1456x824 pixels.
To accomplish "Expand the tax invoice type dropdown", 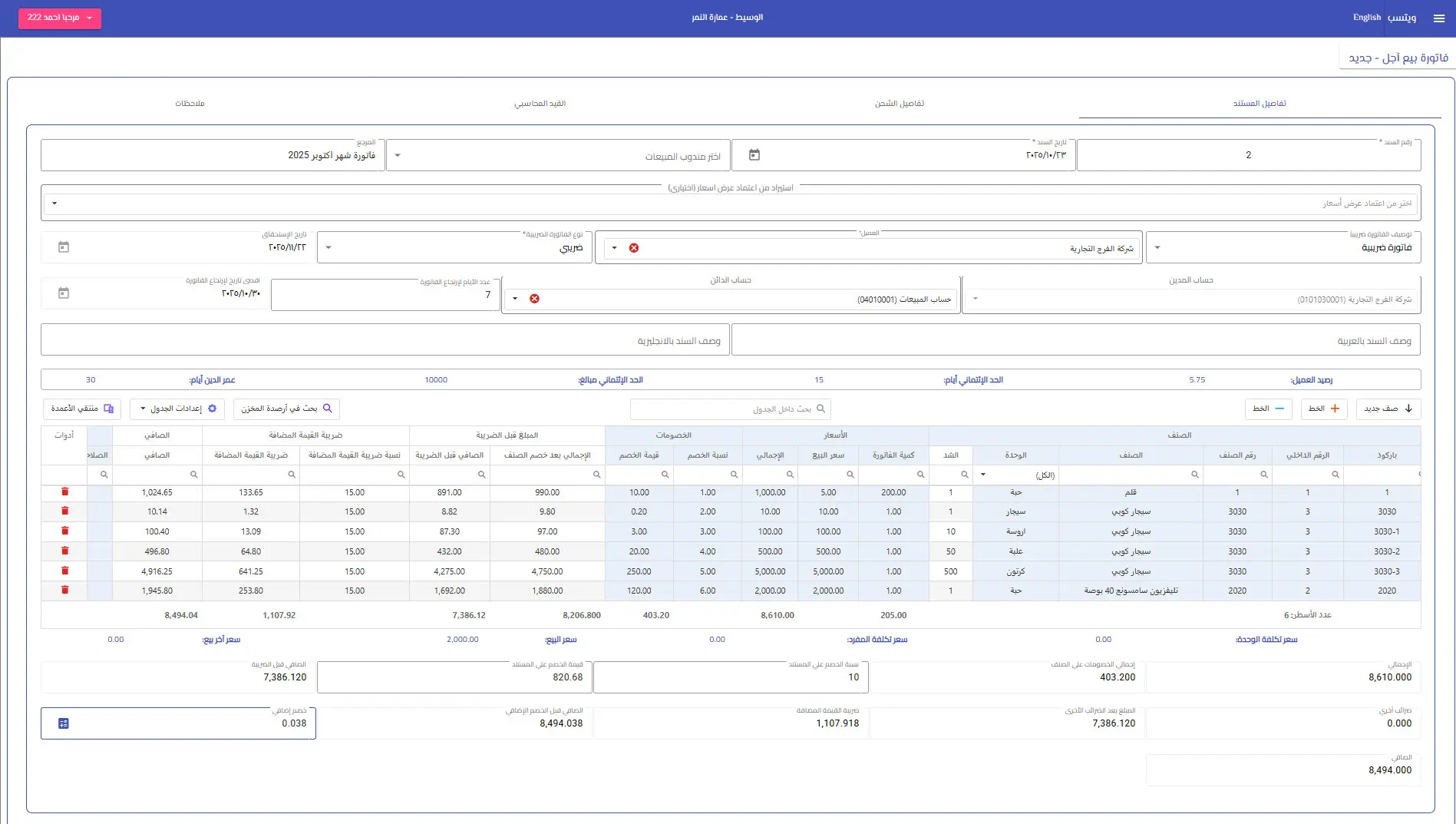I will 329,248.
